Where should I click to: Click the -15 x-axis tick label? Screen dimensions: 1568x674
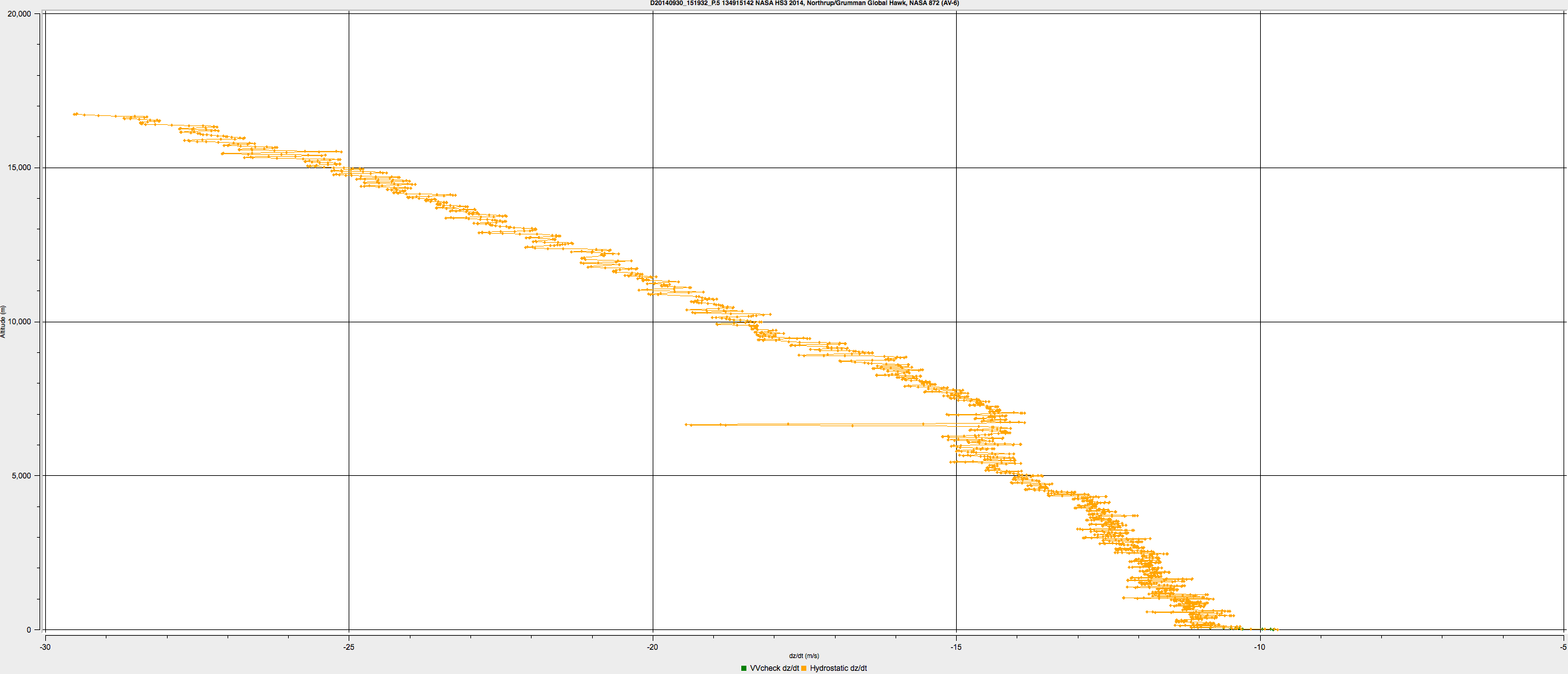tap(956, 647)
